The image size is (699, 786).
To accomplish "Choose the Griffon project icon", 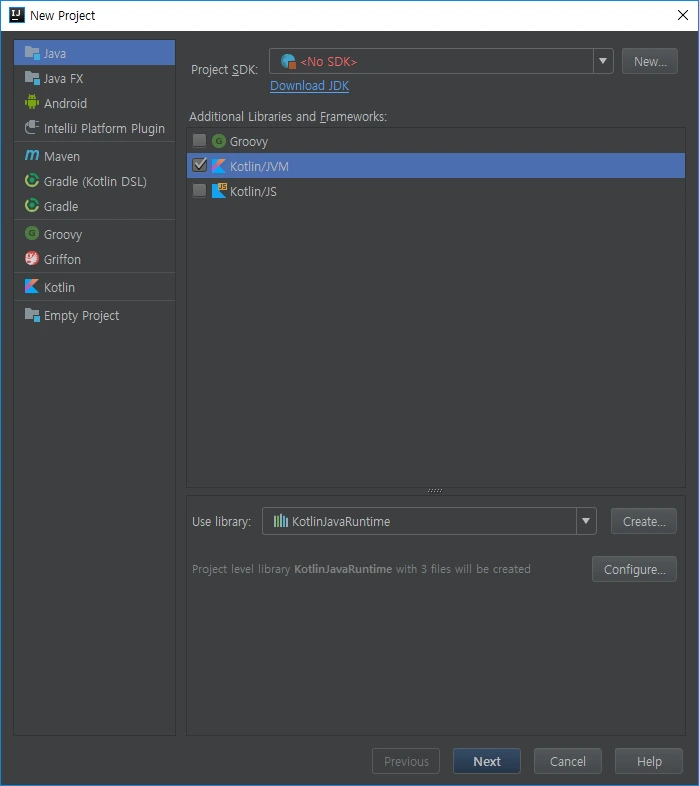I will point(32,259).
